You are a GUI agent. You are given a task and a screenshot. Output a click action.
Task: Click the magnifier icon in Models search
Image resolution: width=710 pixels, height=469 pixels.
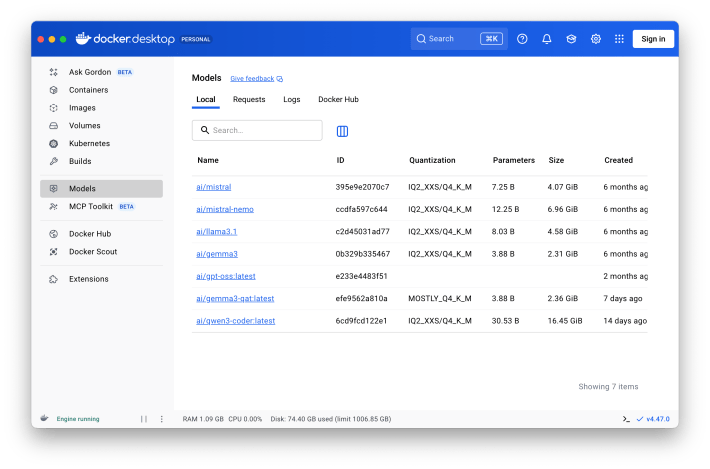coord(205,130)
